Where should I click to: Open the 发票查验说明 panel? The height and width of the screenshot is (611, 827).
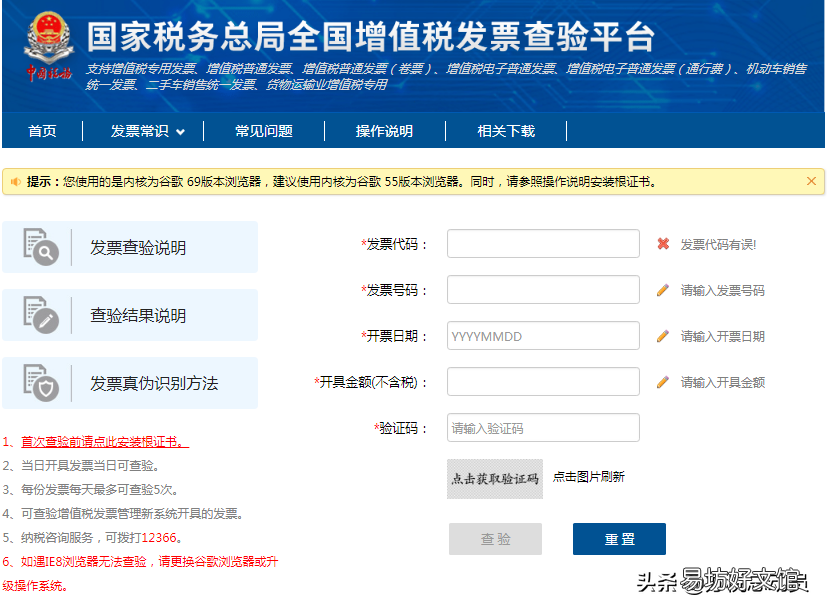tap(130, 247)
